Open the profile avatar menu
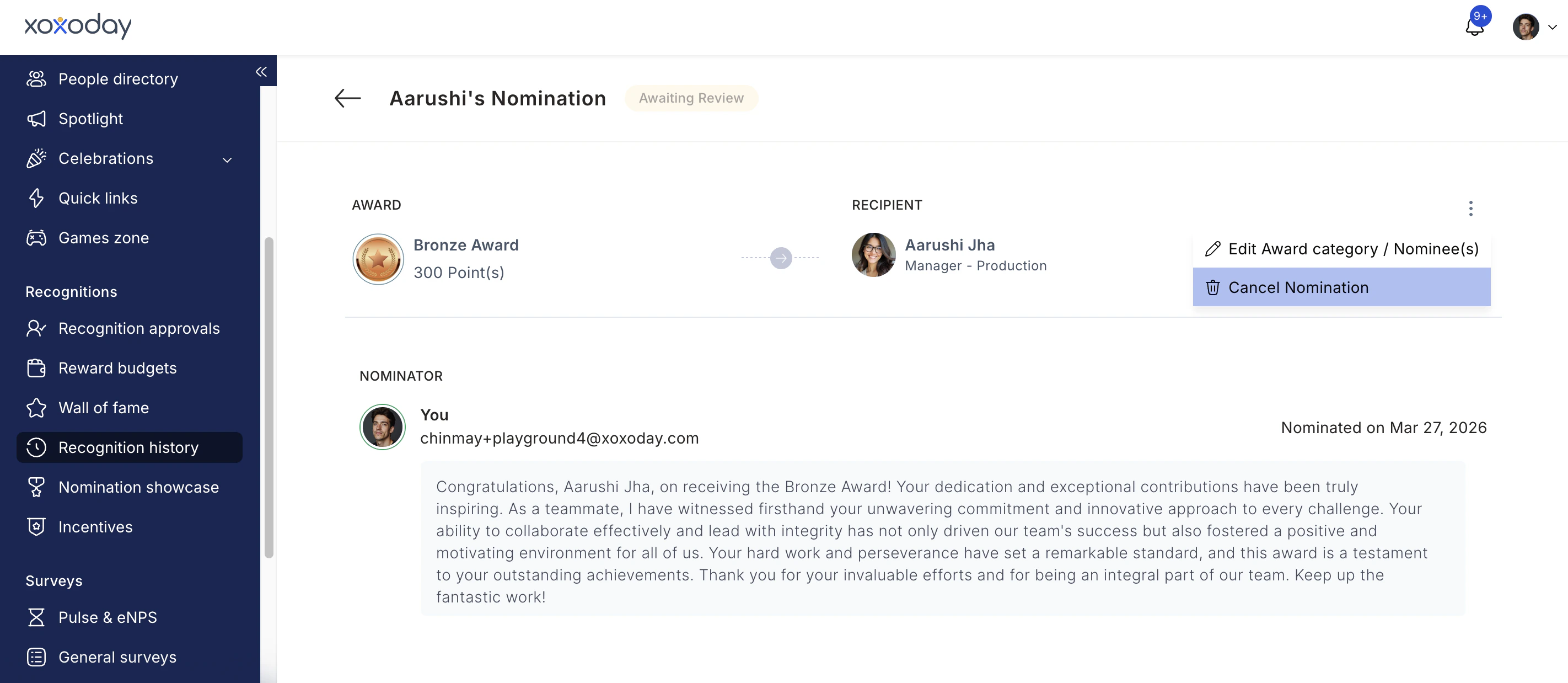The image size is (1568, 683). click(x=1526, y=27)
